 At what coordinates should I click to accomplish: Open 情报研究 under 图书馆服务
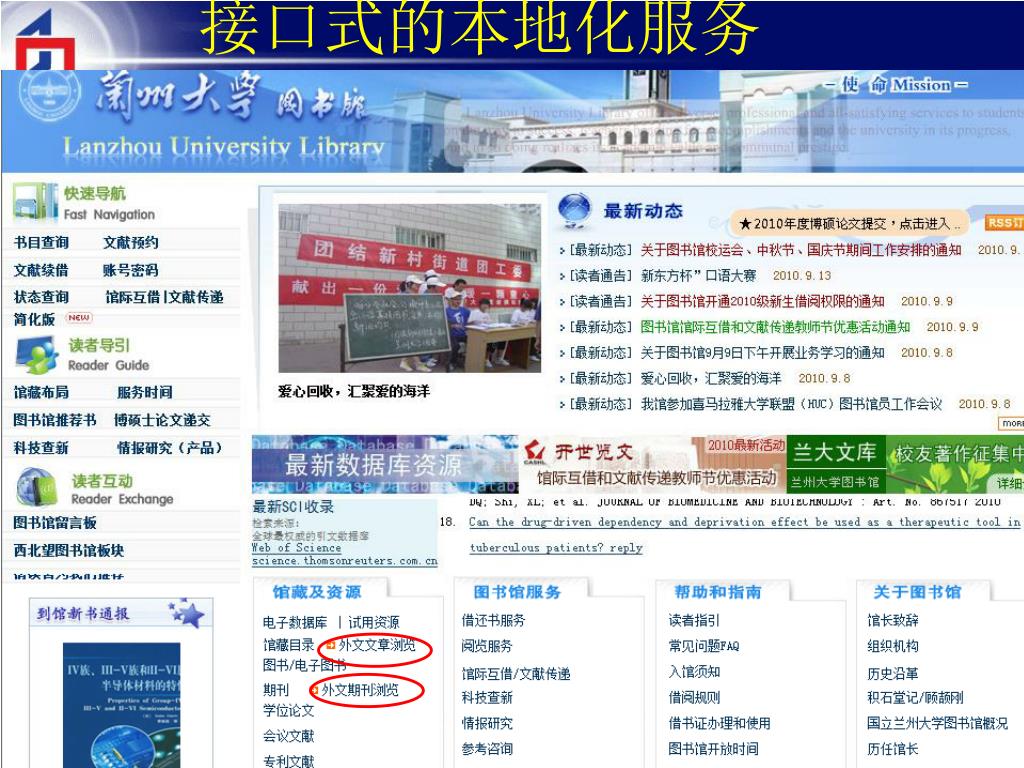(x=487, y=723)
